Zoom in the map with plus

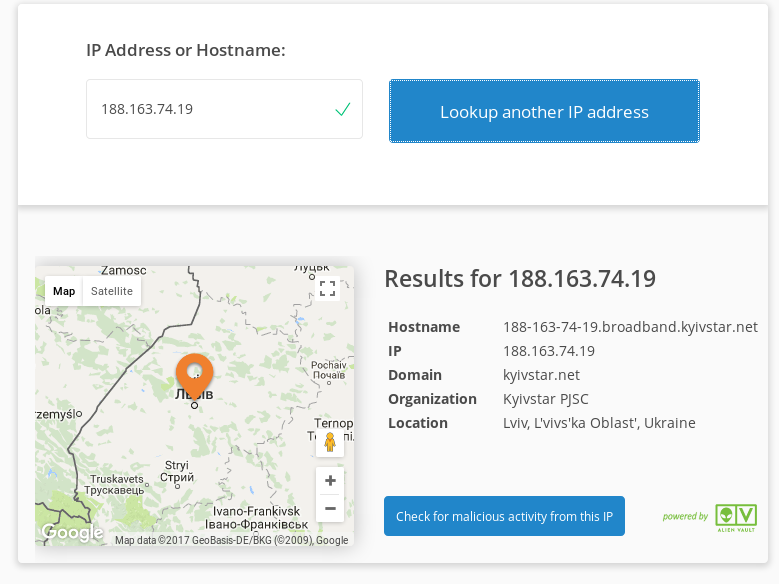click(330, 481)
